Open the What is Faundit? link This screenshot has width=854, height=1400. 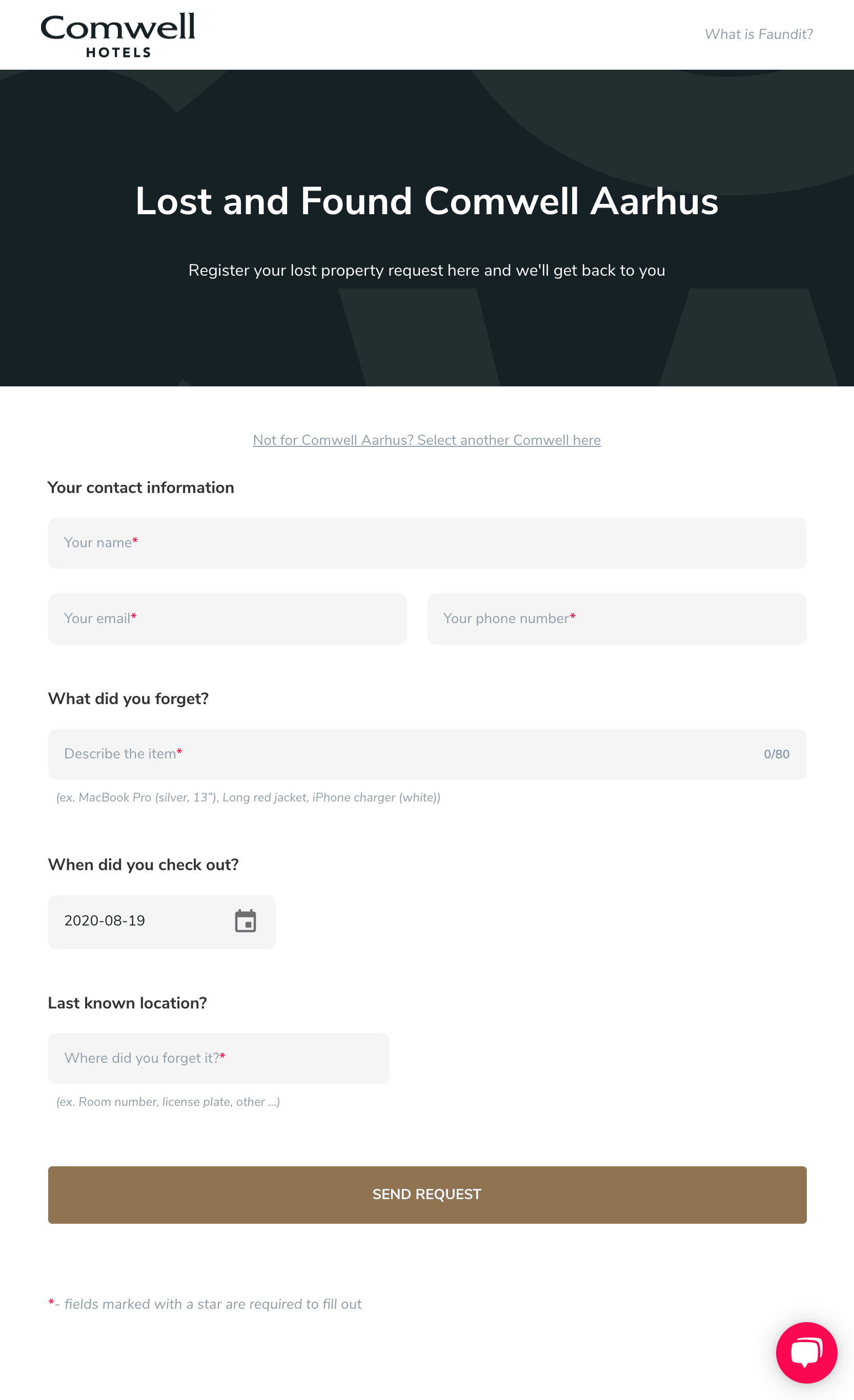click(x=759, y=34)
